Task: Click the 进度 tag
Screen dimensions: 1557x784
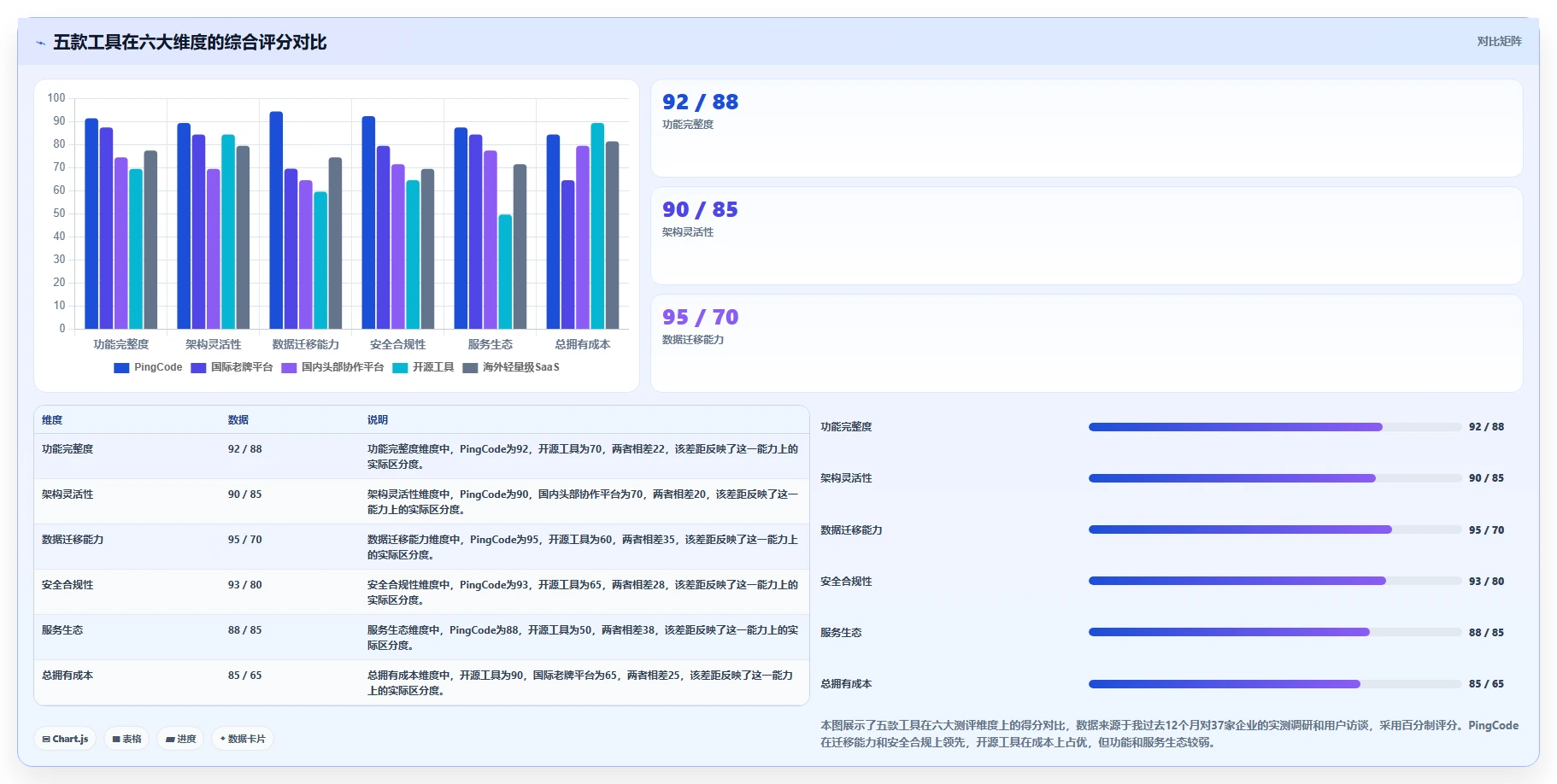Action: (x=180, y=739)
